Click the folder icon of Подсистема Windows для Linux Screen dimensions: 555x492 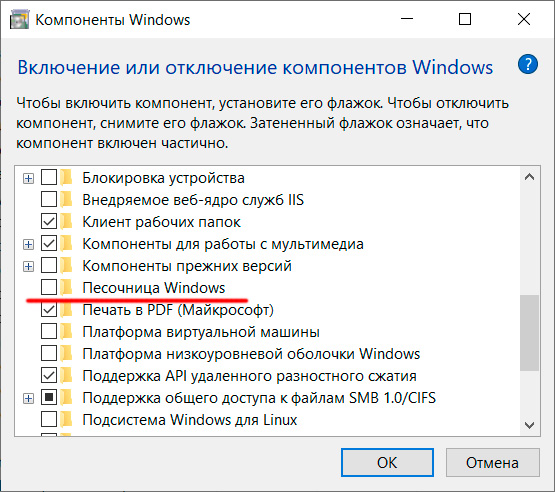pos(66,419)
